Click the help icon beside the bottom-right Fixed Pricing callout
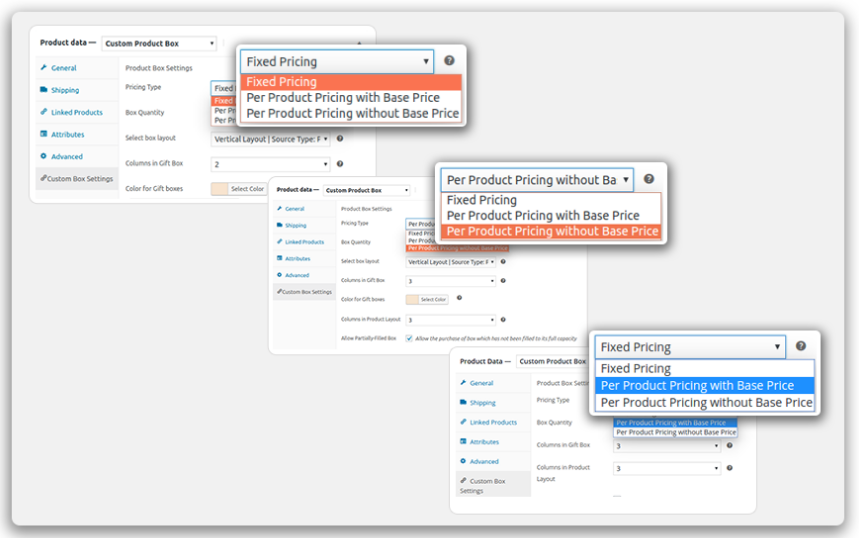859x538 pixels. [x=801, y=346]
